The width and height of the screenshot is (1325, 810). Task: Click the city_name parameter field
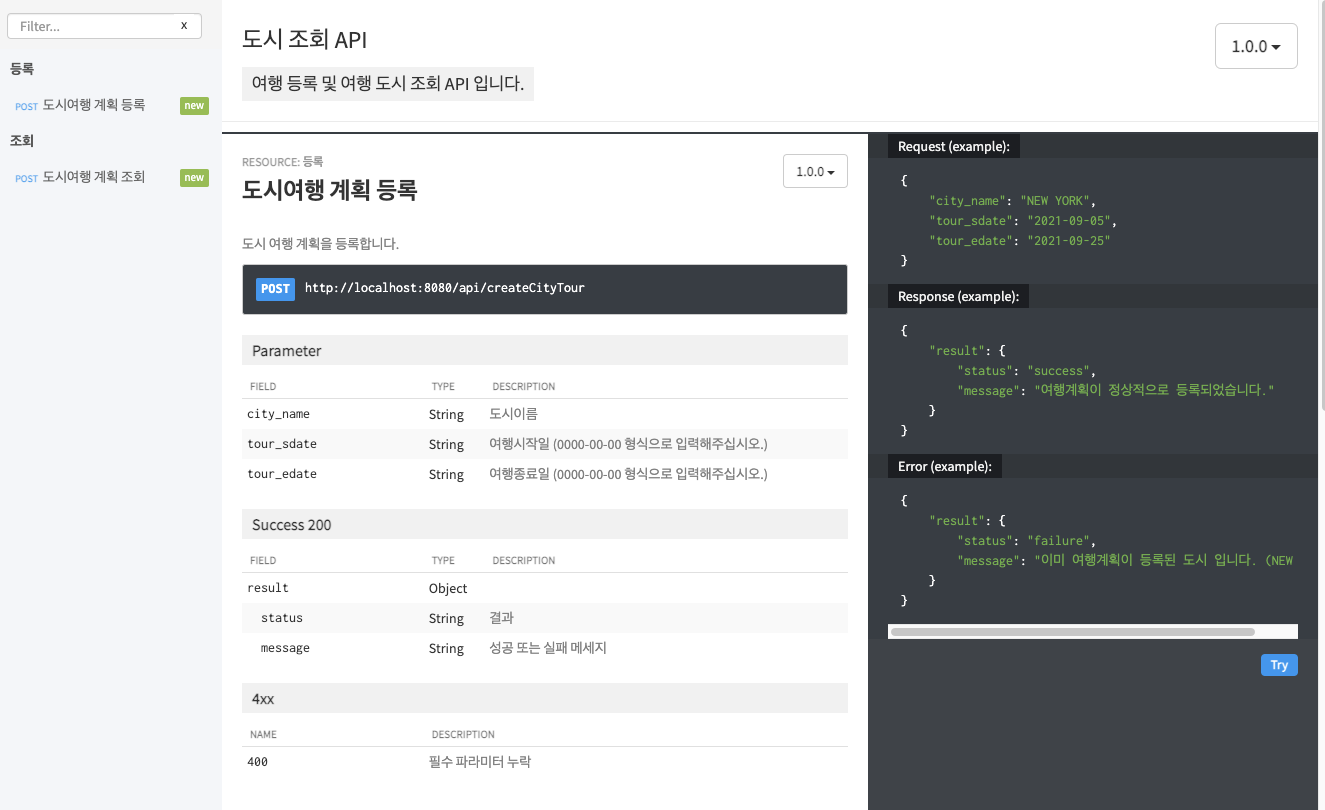pos(278,414)
